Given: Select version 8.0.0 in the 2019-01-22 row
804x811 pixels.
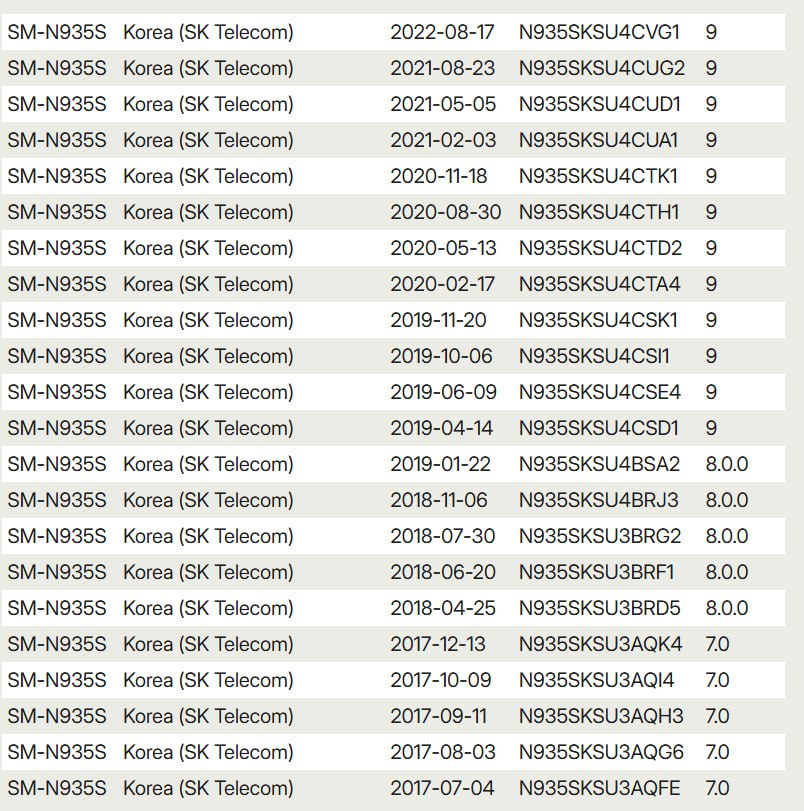Looking at the screenshot, I should tap(726, 464).
